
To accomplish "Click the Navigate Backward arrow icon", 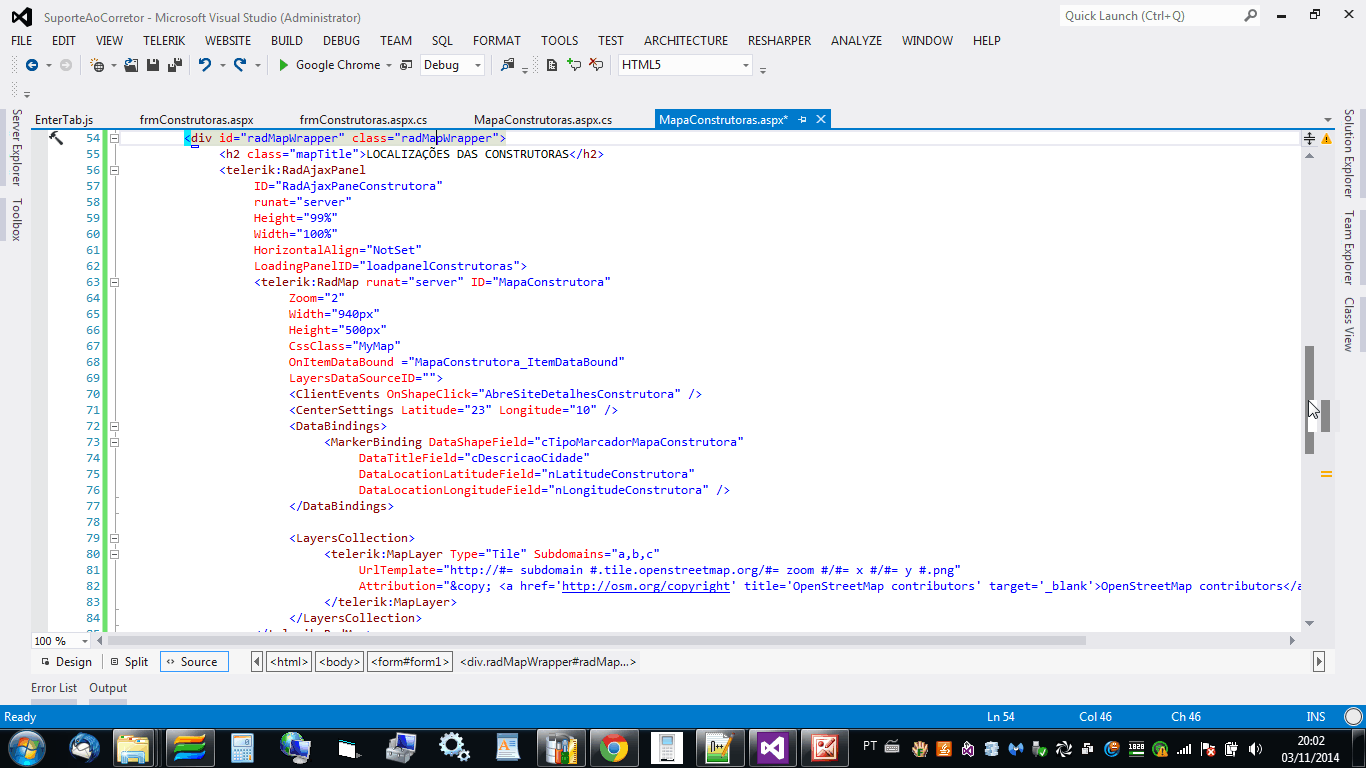I will [x=31, y=65].
